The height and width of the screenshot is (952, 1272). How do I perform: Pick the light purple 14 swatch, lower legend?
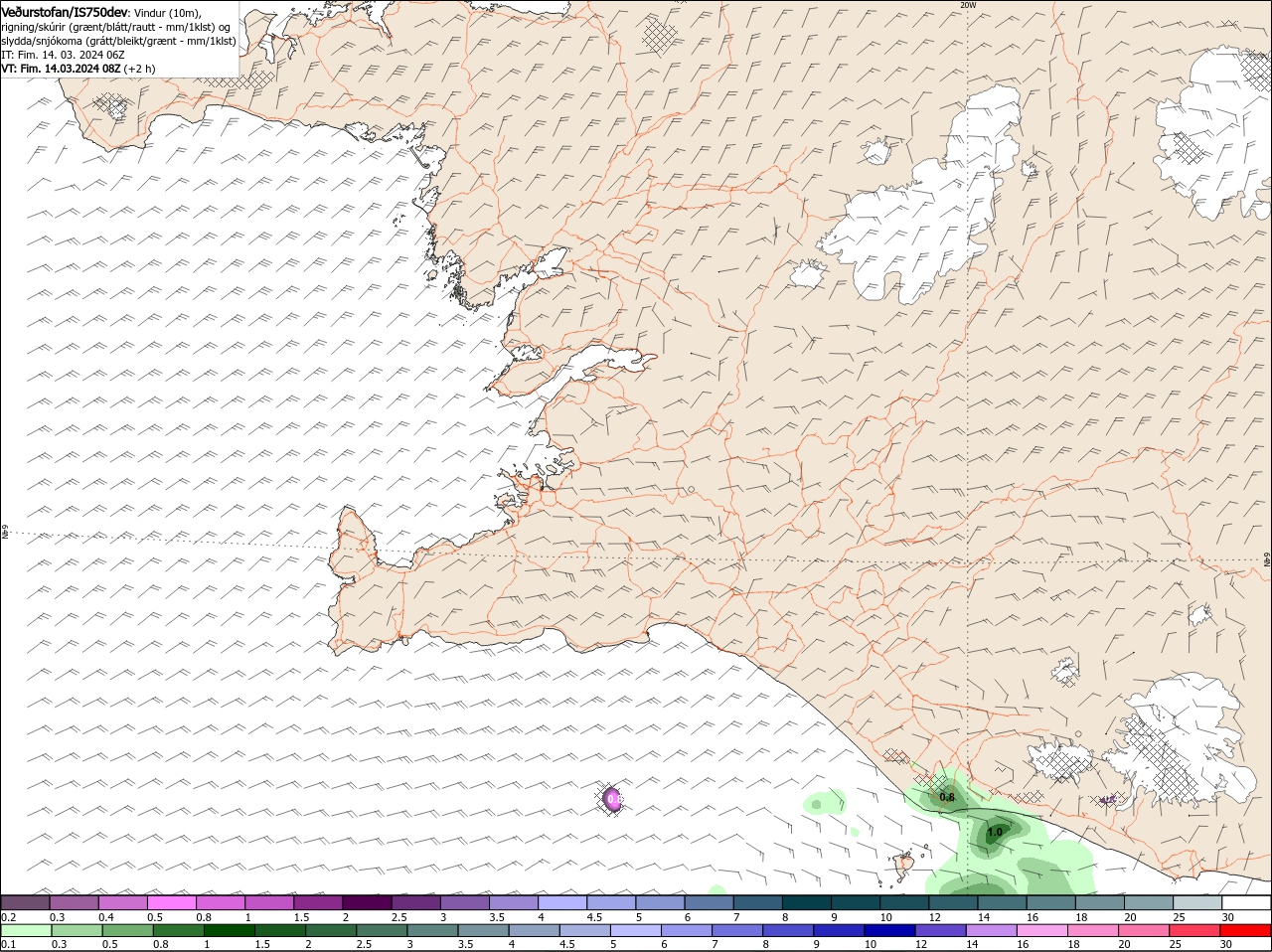(991, 930)
